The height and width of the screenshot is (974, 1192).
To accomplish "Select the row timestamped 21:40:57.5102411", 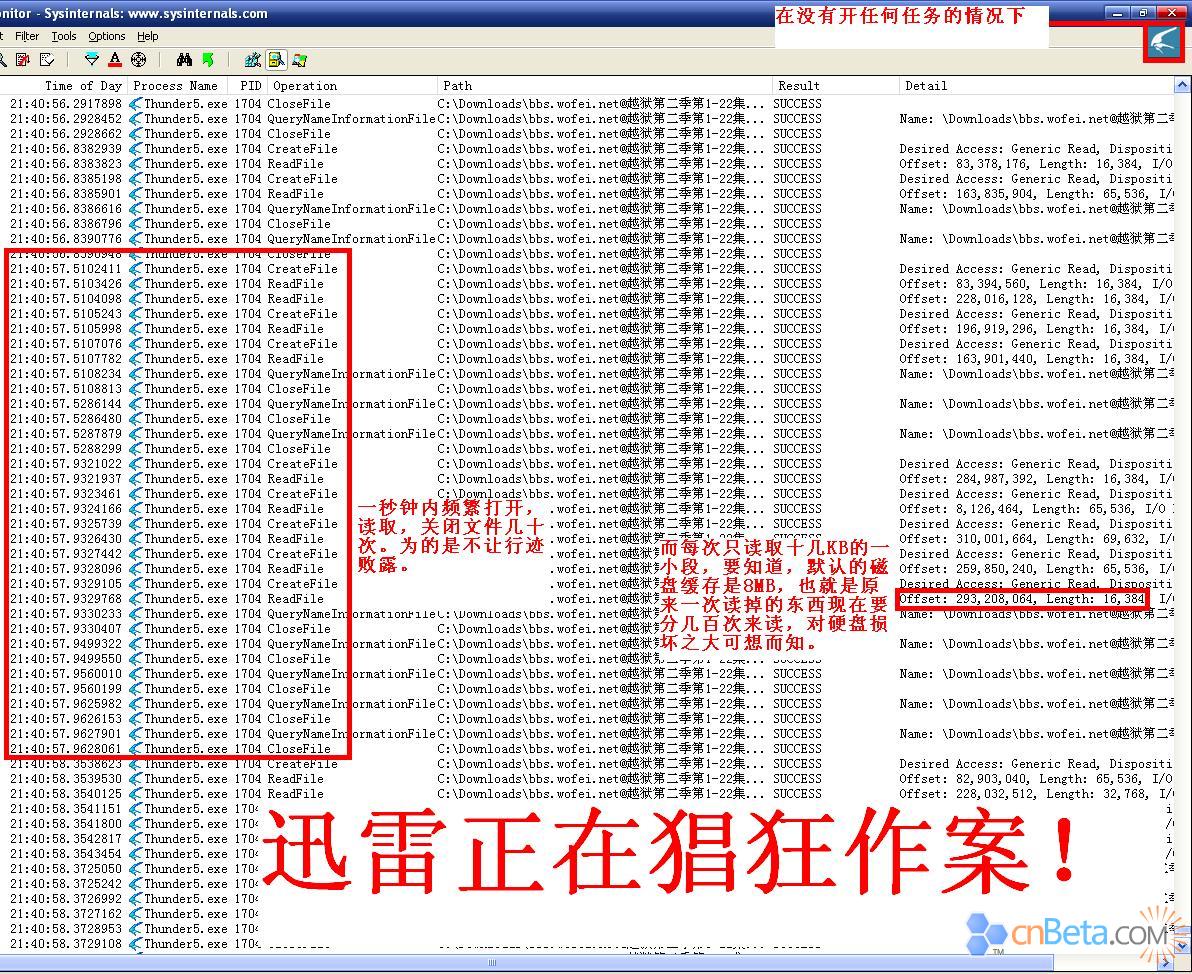I will click(x=587, y=269).
